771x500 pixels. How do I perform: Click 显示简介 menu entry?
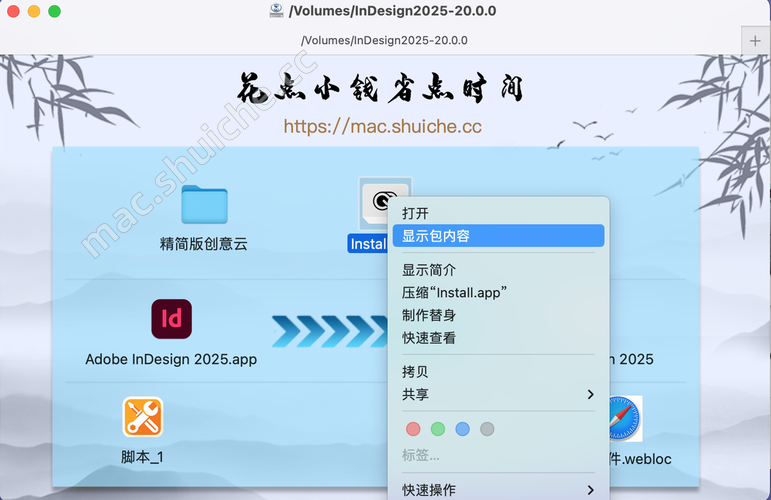tap(429, 270)
